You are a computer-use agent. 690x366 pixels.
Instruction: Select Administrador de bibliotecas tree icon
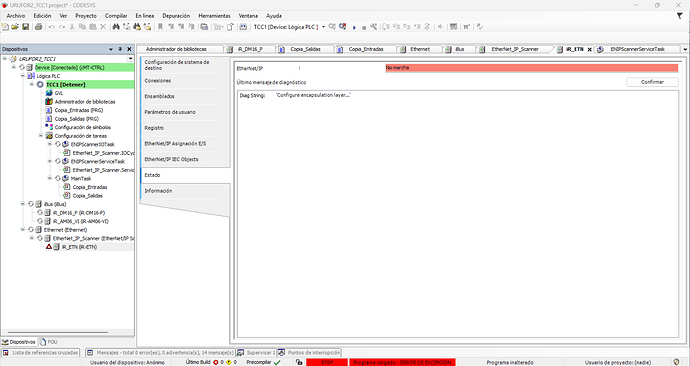tap(49, 102)
